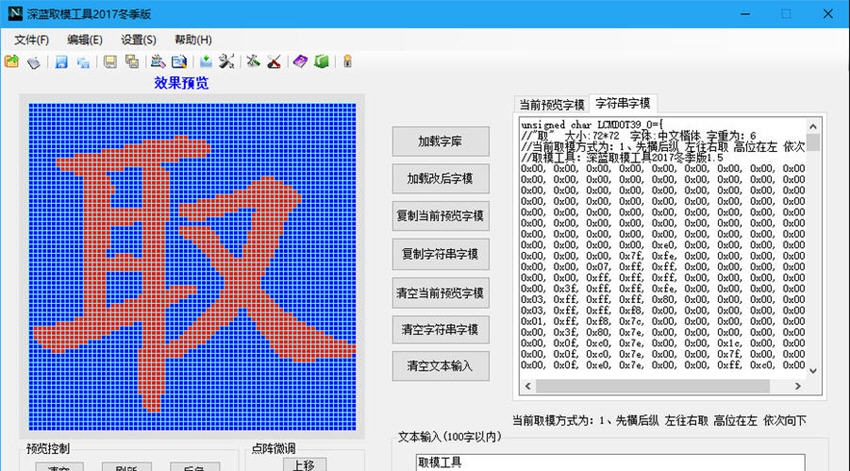This screenshot has width=850, height=471.
Task: Open the purple book icon
Action: tap(300, 61)
